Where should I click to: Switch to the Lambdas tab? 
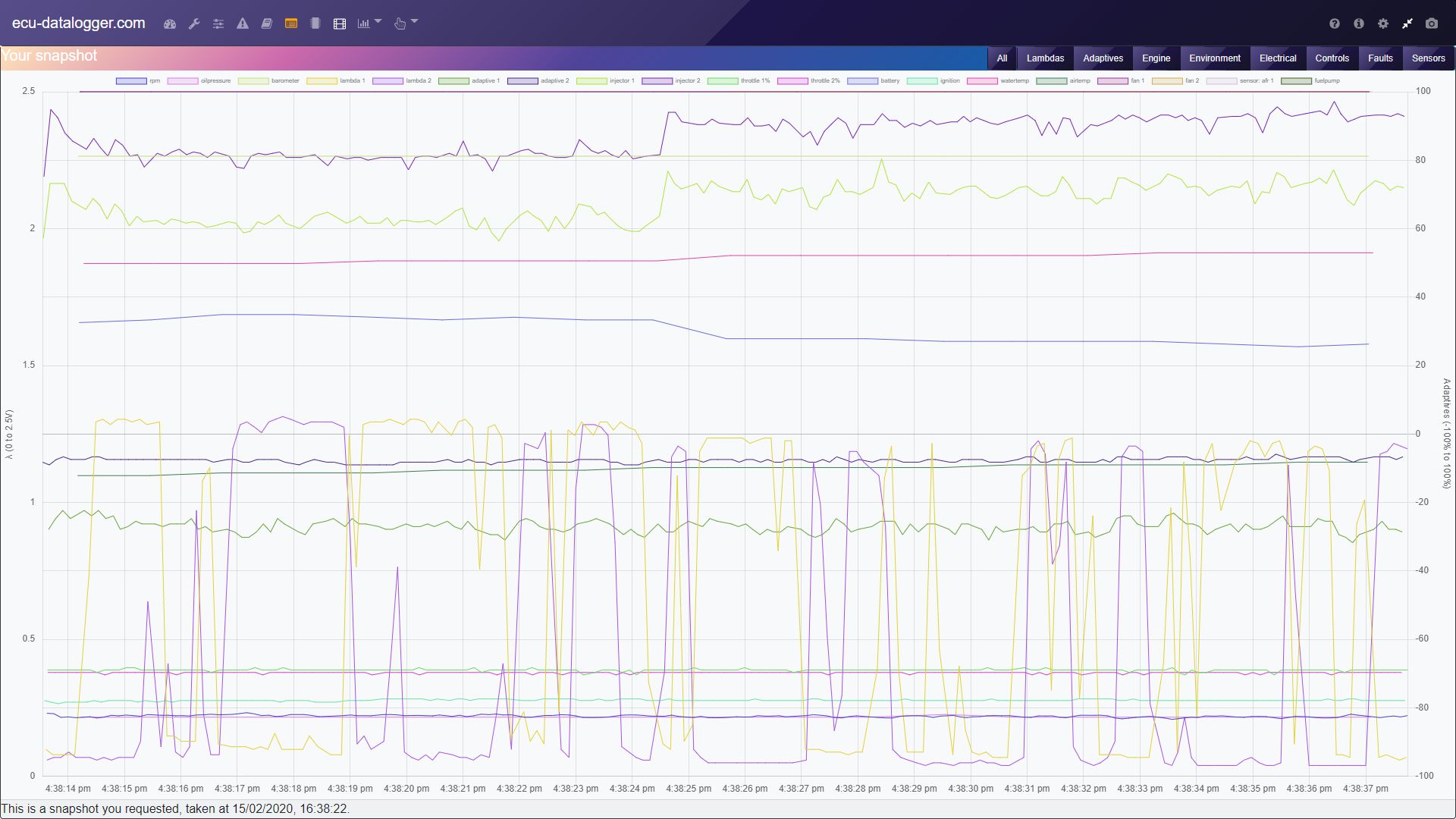click(1044, 58)
